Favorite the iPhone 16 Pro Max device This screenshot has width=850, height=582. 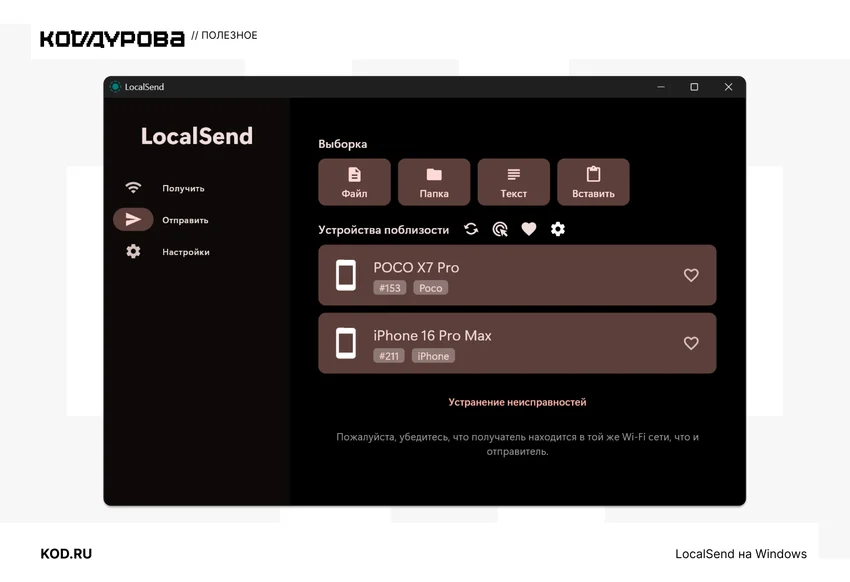[x=691, y=343]
